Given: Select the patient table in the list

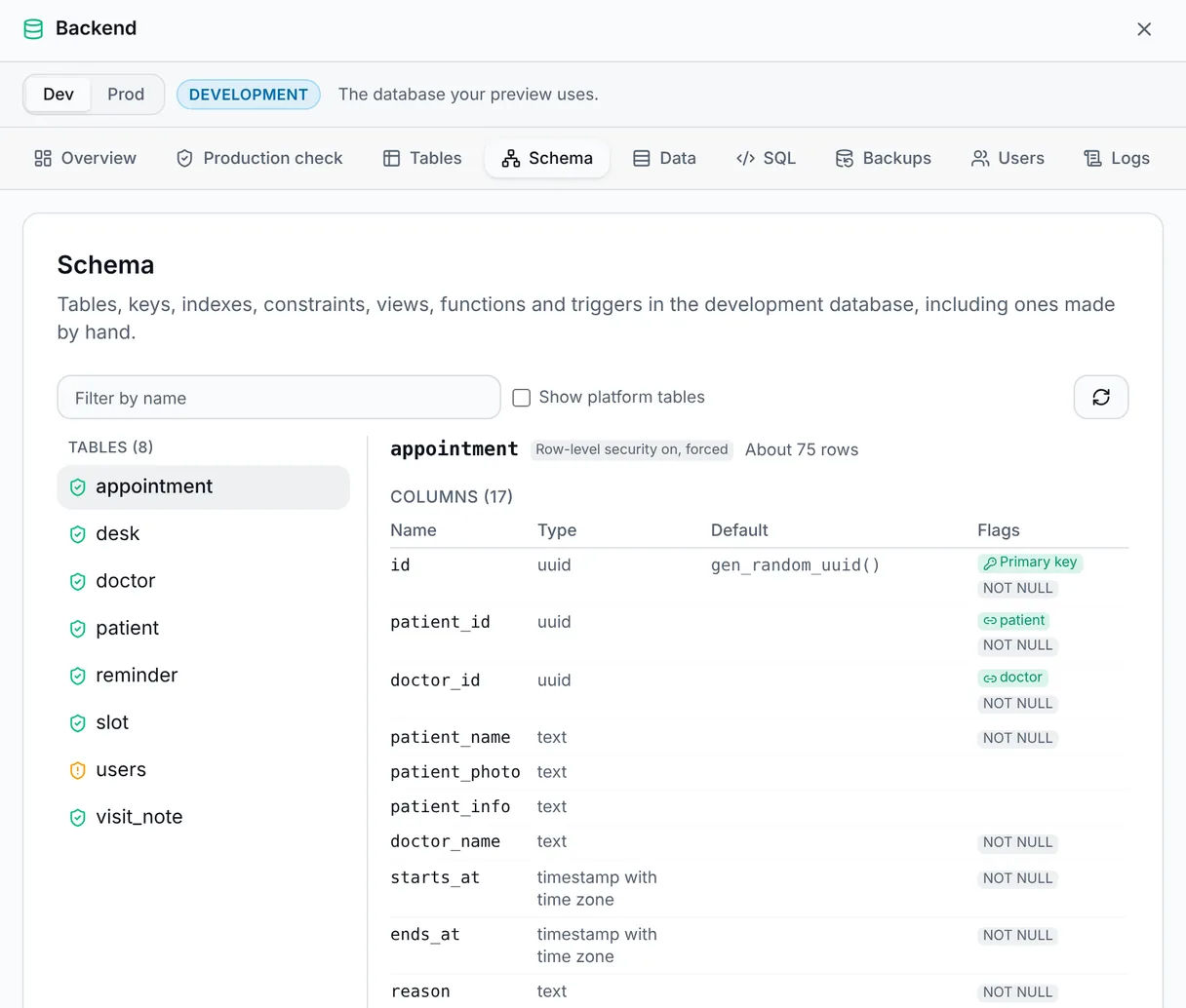Looking at the screenshot, I should pos(203,629).
